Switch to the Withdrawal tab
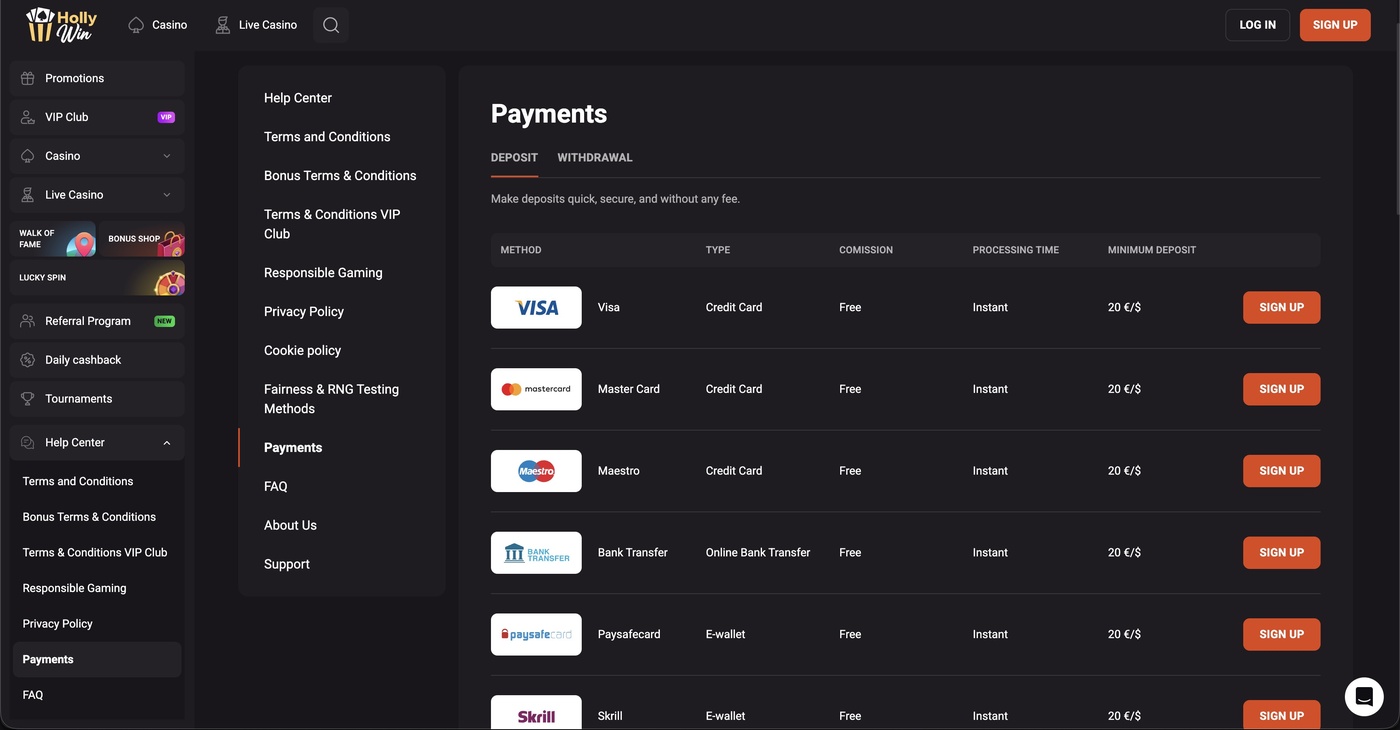1400x730 pixels. pyautogui.click(x=595, y=158)
